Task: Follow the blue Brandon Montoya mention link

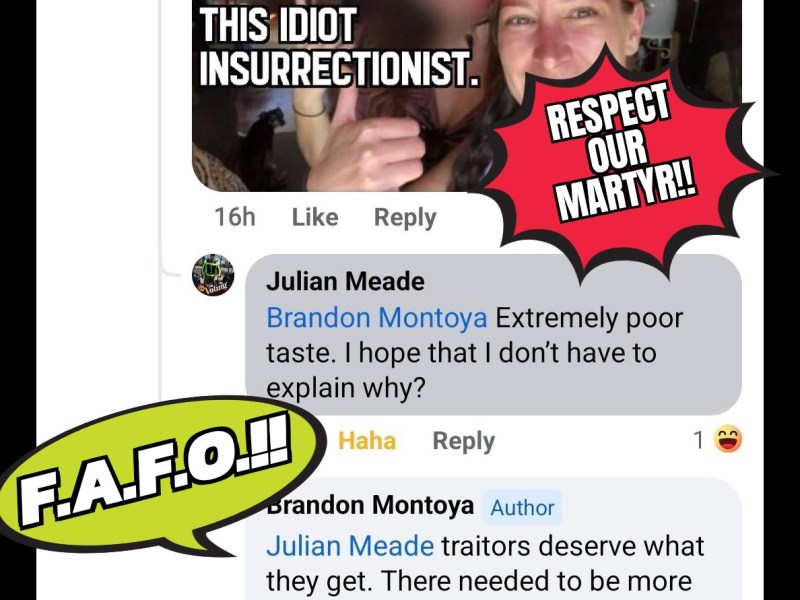Action: tap(377, 318)
